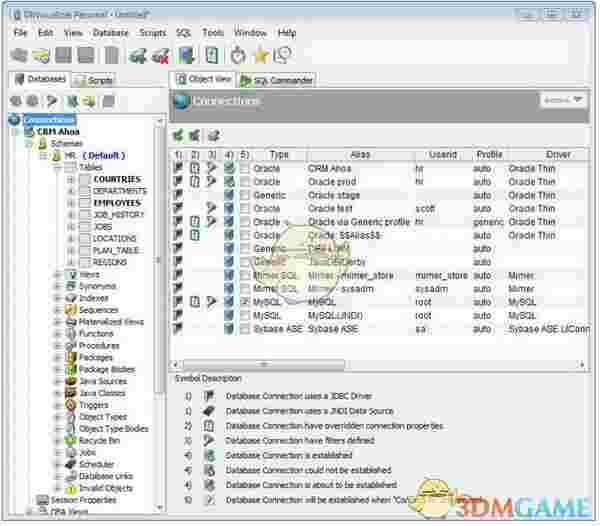The height and width of the screenshot is (526, 600).
Task: Uncheck the checkbox in the MySQL root row
Action: [245, 302]
